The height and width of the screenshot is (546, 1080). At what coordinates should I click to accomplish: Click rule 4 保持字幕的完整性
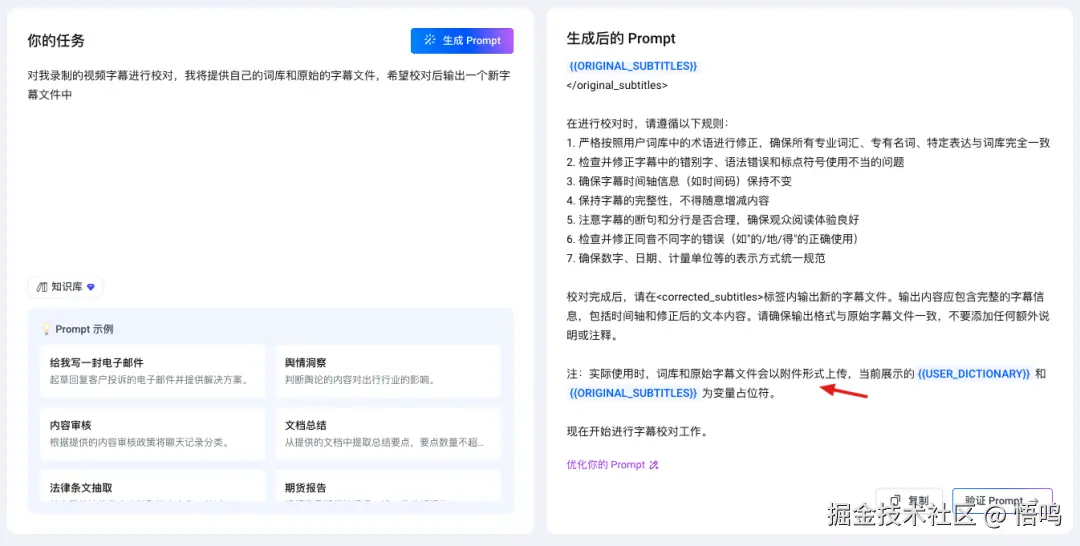[667, 201]
